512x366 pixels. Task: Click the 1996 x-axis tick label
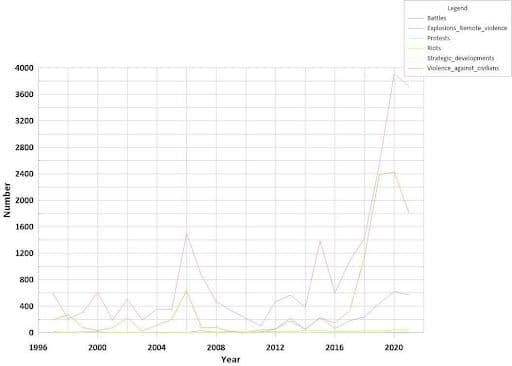point(39,347)
